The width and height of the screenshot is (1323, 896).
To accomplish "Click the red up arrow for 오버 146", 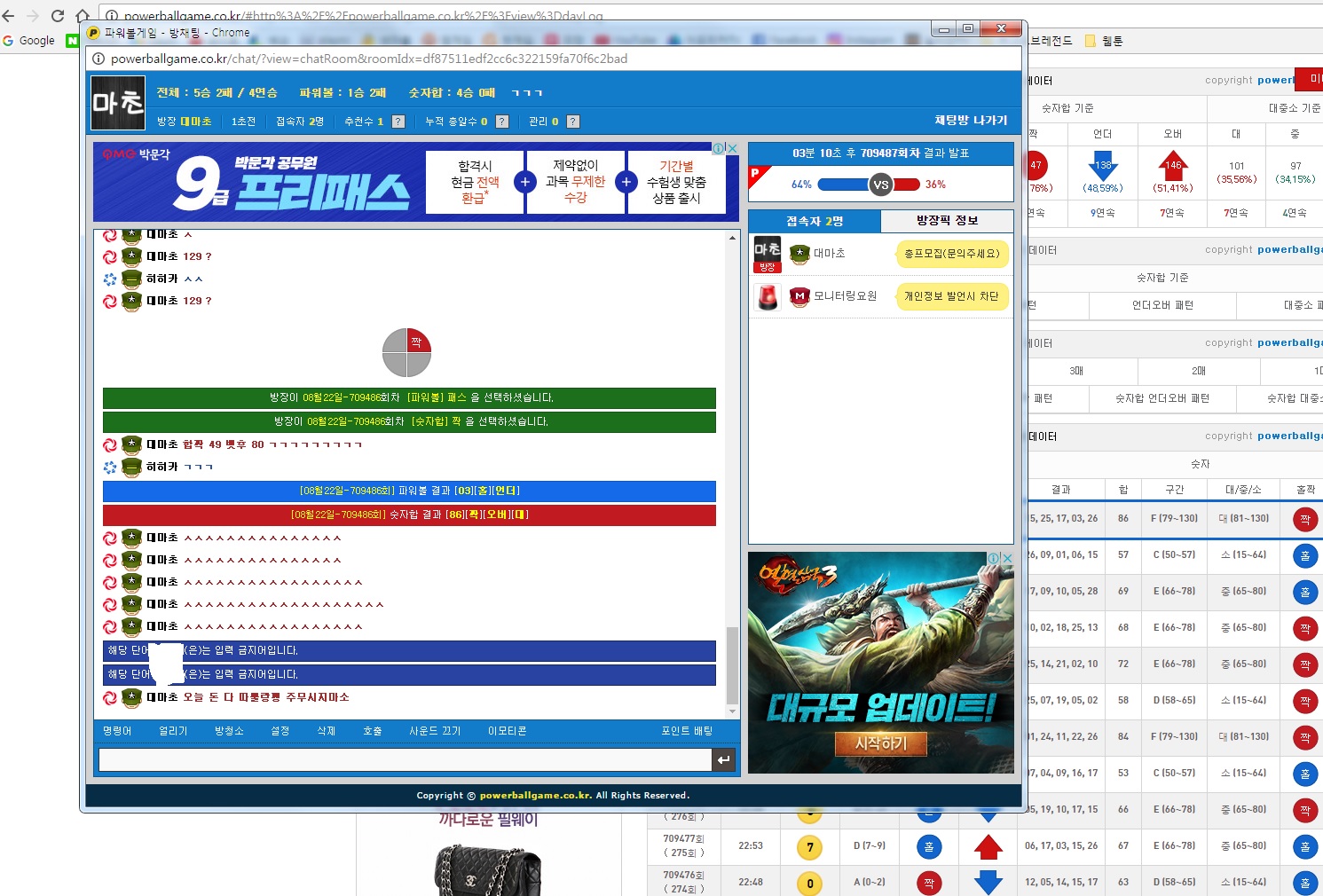I will coord(1173,166).
